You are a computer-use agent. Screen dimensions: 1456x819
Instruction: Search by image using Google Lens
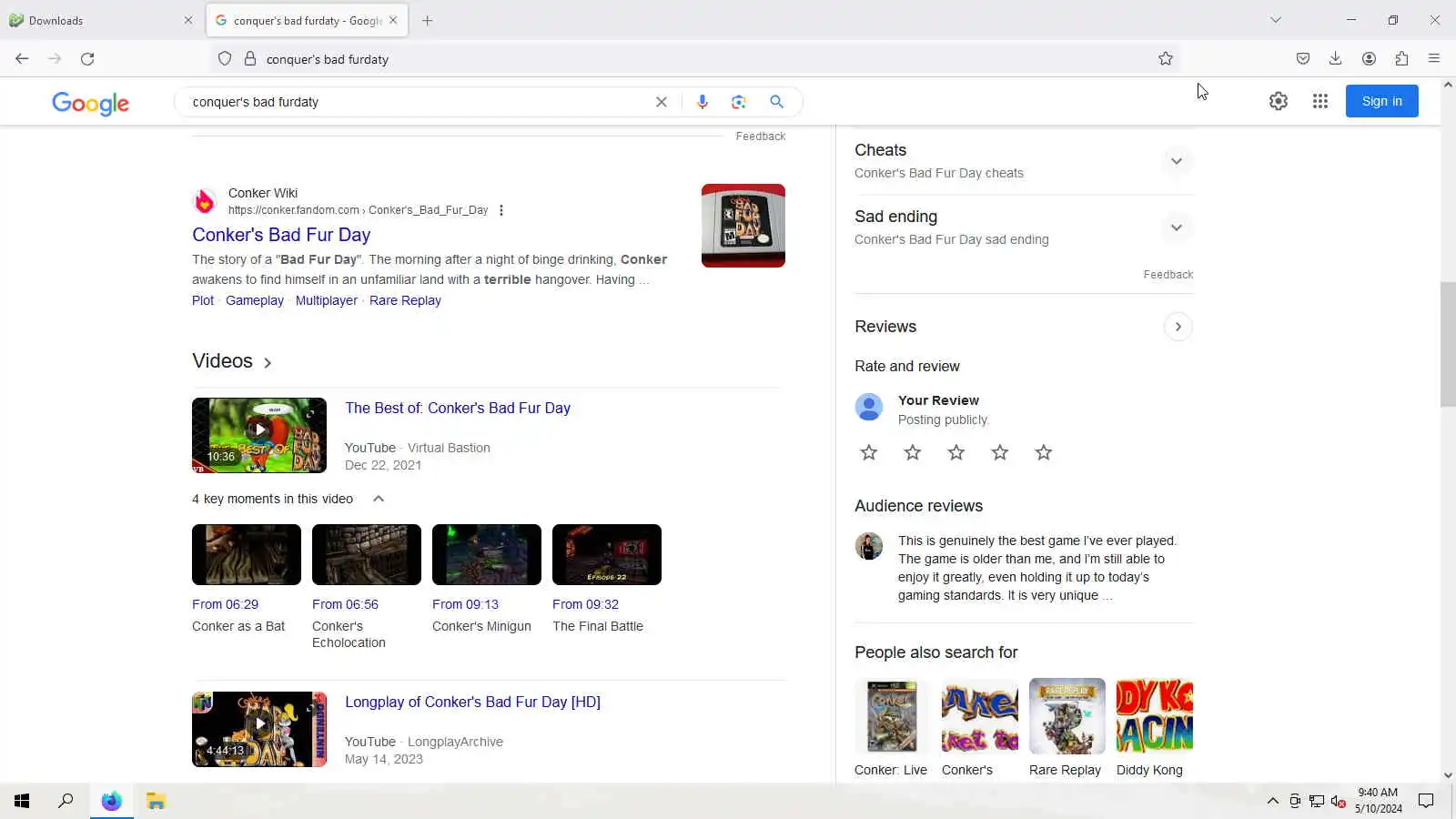pos(739,102)
